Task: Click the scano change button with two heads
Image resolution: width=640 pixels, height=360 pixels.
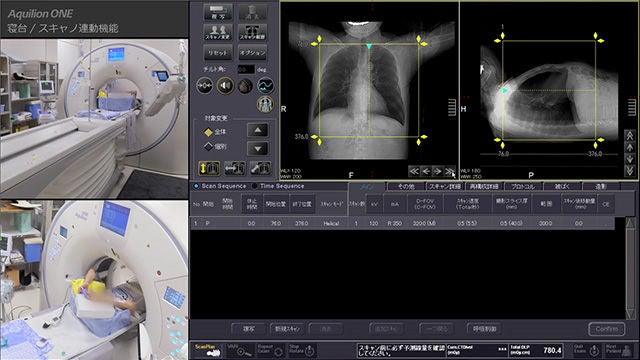Action: pyautogui.click(x=218, y=32)
